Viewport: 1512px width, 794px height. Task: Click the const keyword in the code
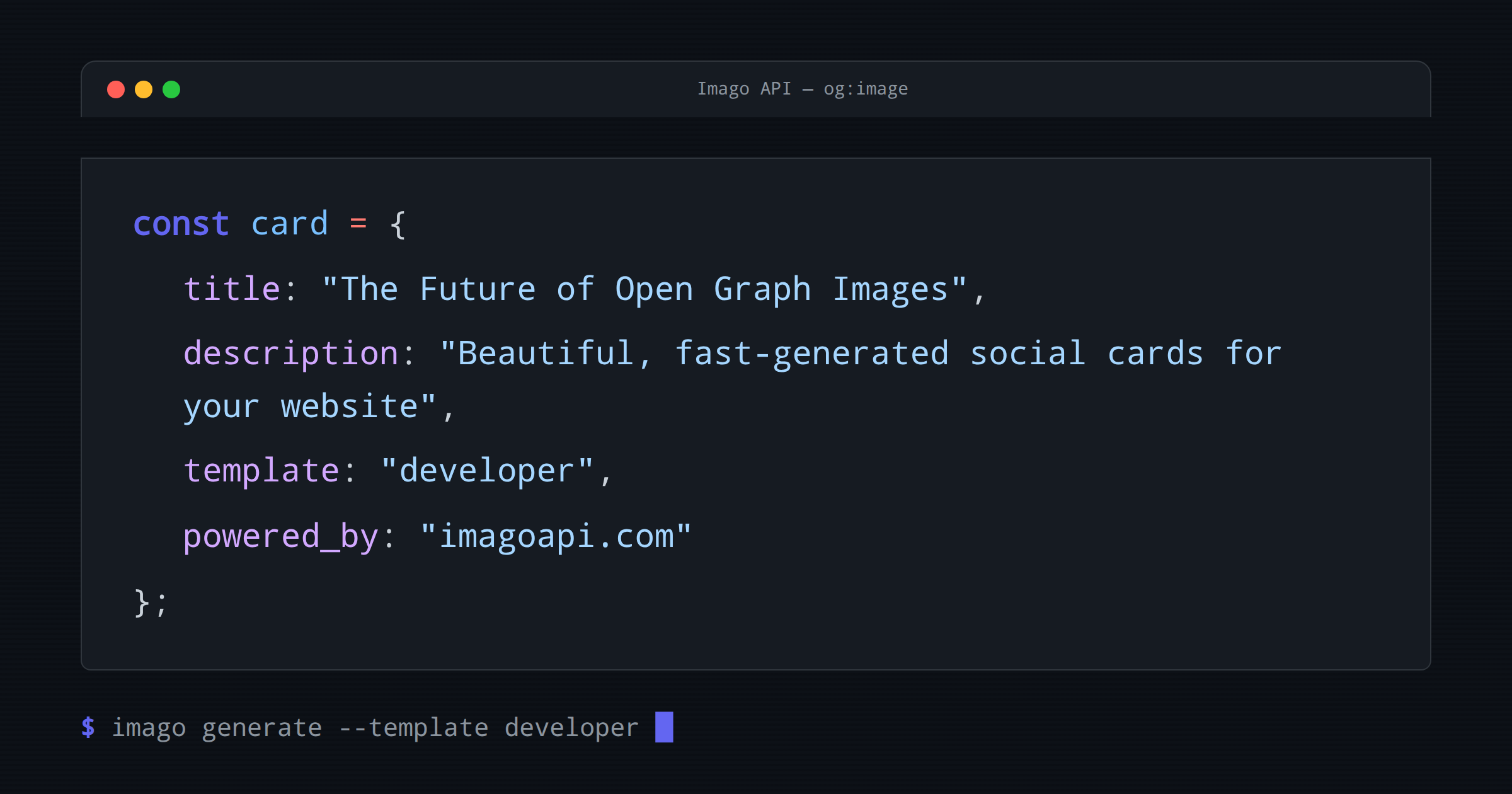[181, 223]
